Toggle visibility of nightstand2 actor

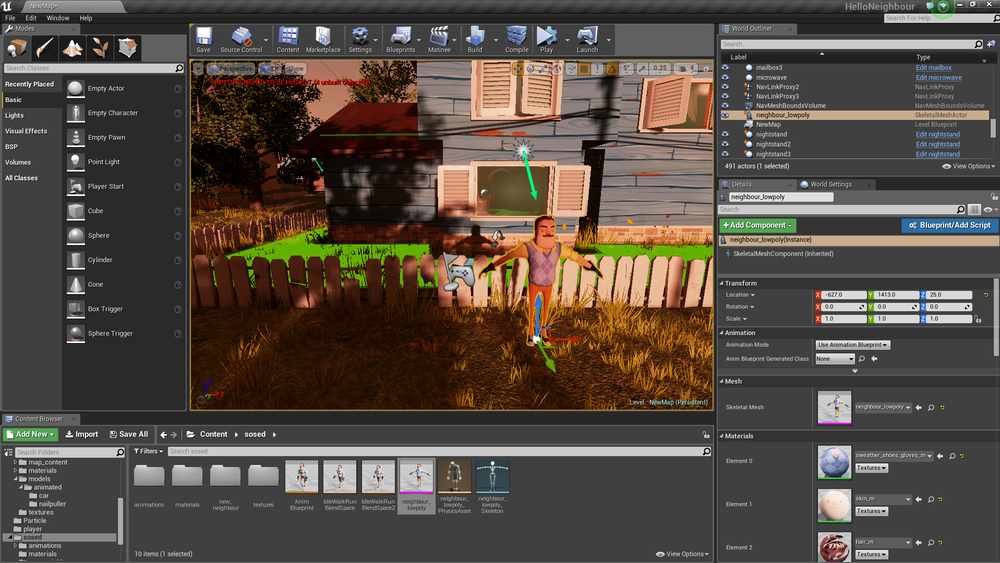tap(726, 144)
